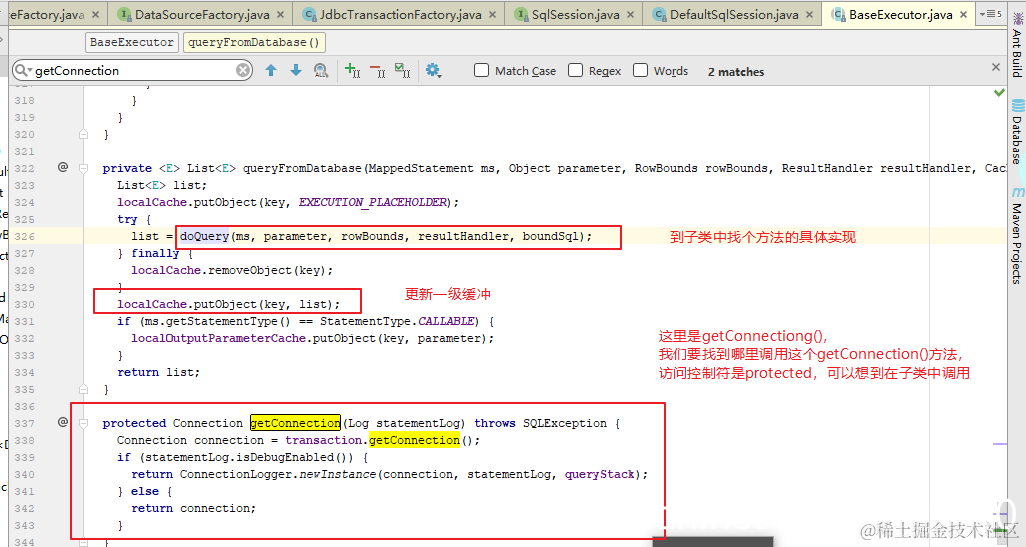Jump to previous search occurrence arrow
Viewport: 1026px width, 547px height.
tap(271, 70)
